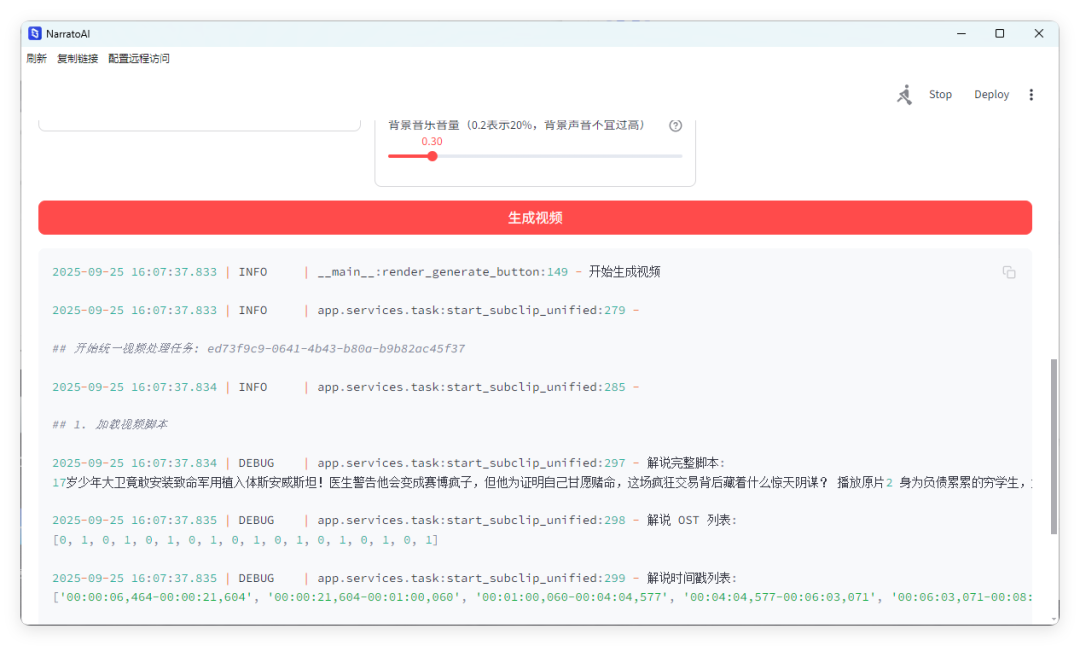Click the red 生成视频 button
Image resolution: width=1080 pixels, height=646 pixels.
click(x=535, y=218)
